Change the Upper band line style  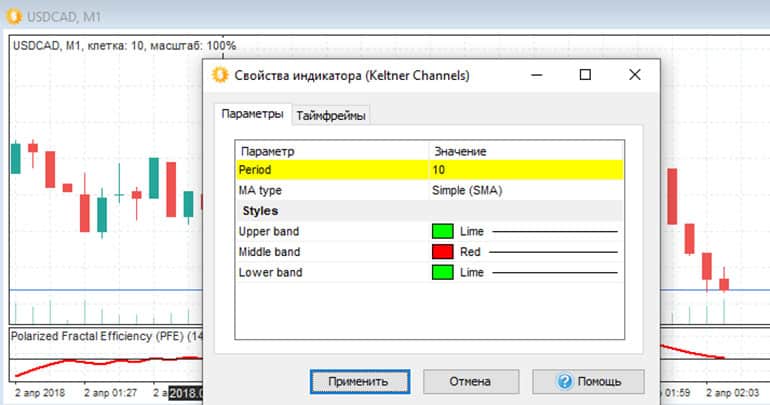(555, 231)
